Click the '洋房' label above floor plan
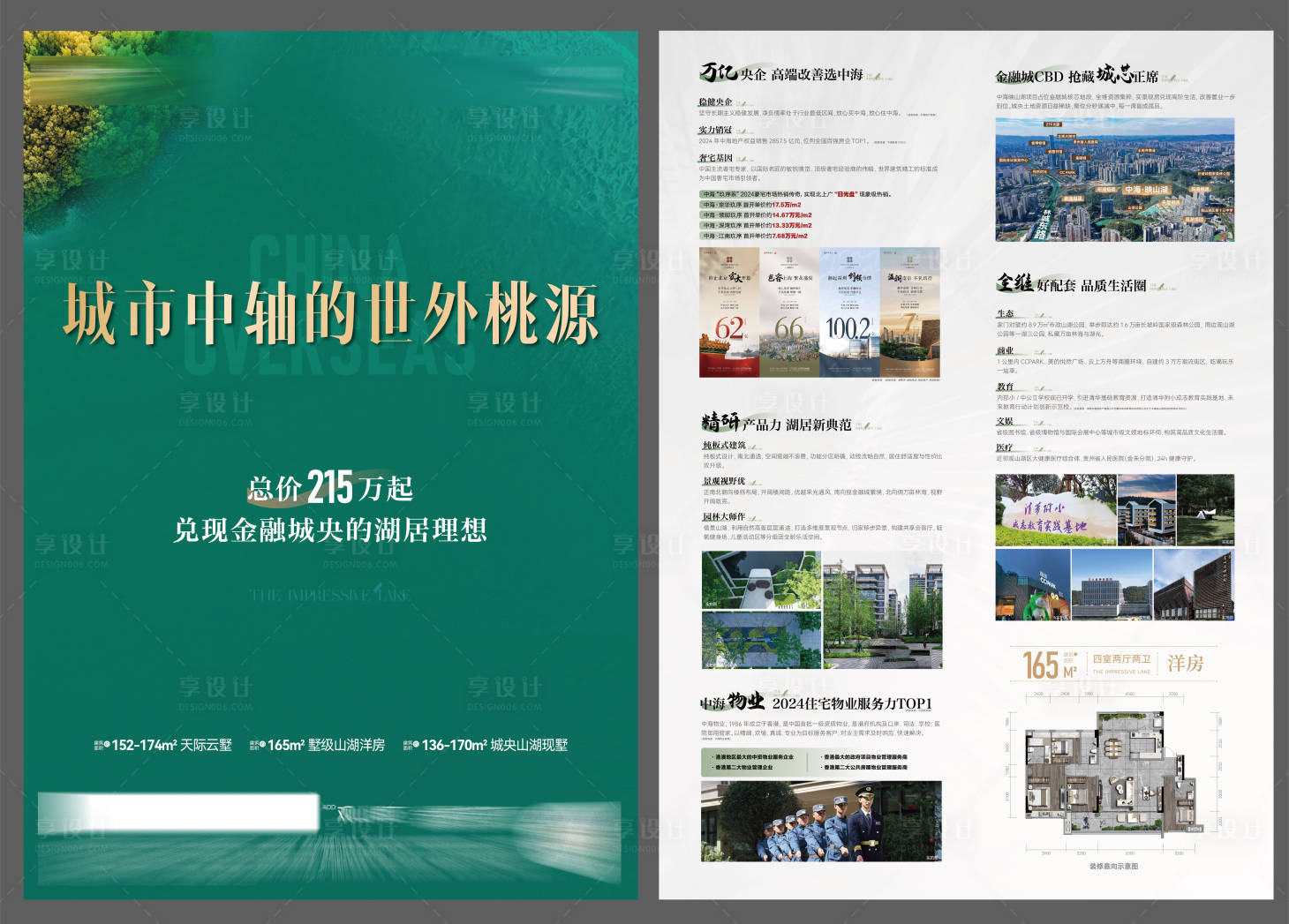Viewport: 1289px width, 924px height. point(1185,663)
